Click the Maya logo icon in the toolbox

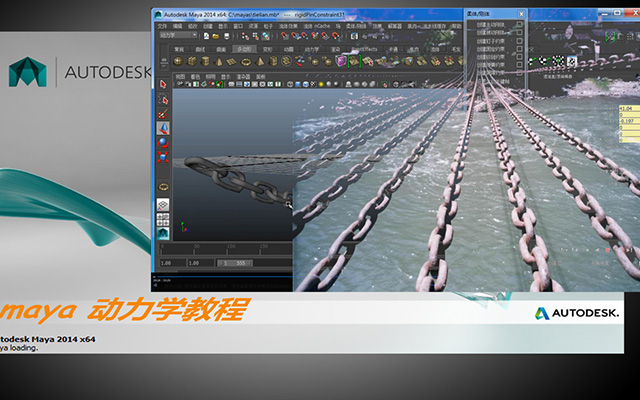pyautogui.click(x=163, y=233)
